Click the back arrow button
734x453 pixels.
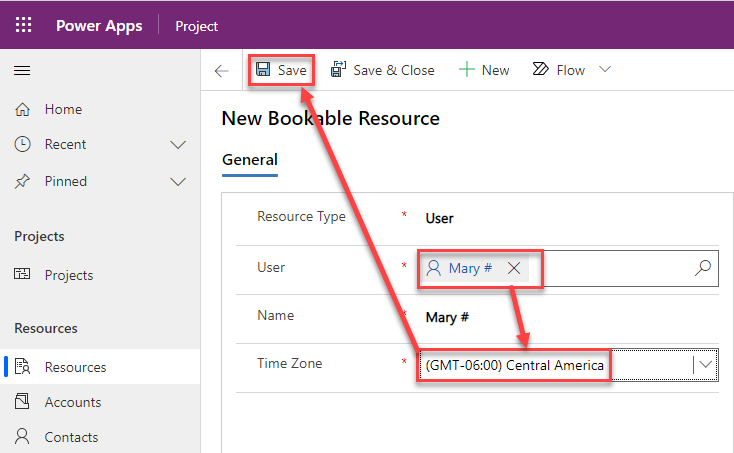click(222, 70)
